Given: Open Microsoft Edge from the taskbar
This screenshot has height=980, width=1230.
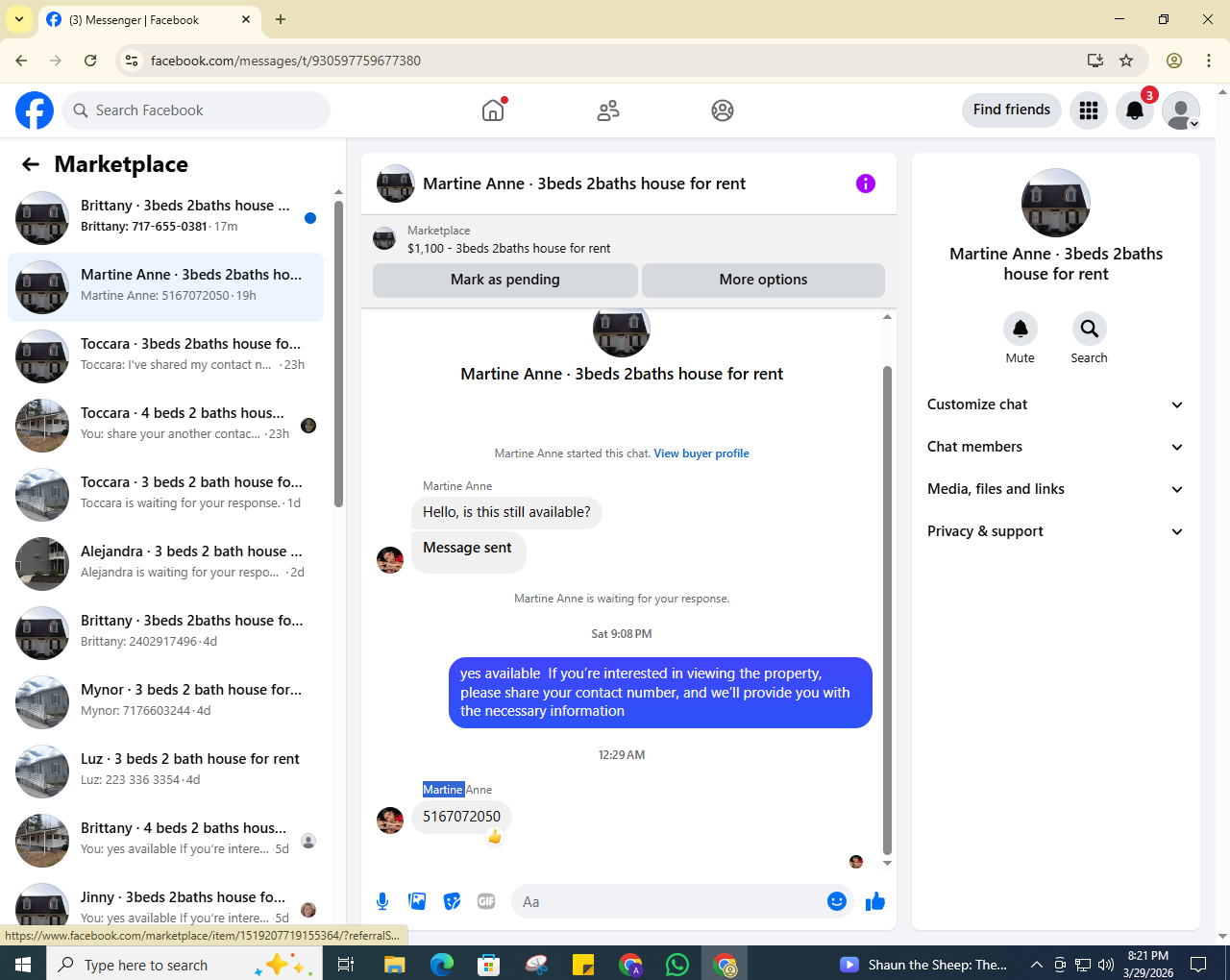Looking at the screenshot, I should pyautogui.click(x=442, y=965).
